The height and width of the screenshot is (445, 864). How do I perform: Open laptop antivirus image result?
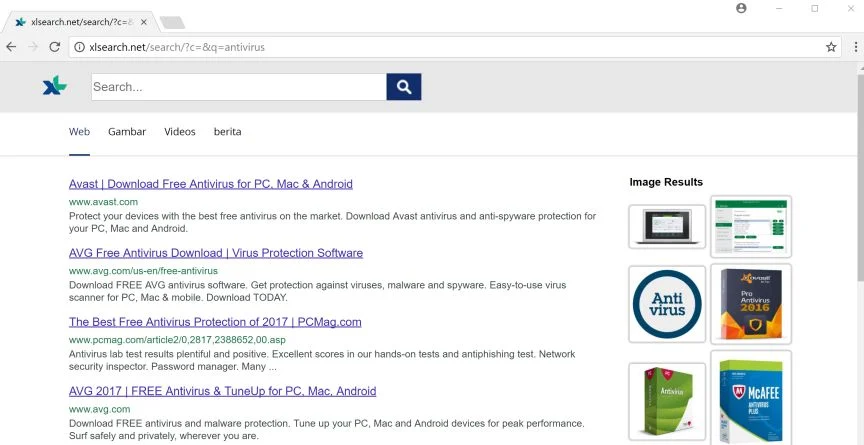[x=667, y=226]
